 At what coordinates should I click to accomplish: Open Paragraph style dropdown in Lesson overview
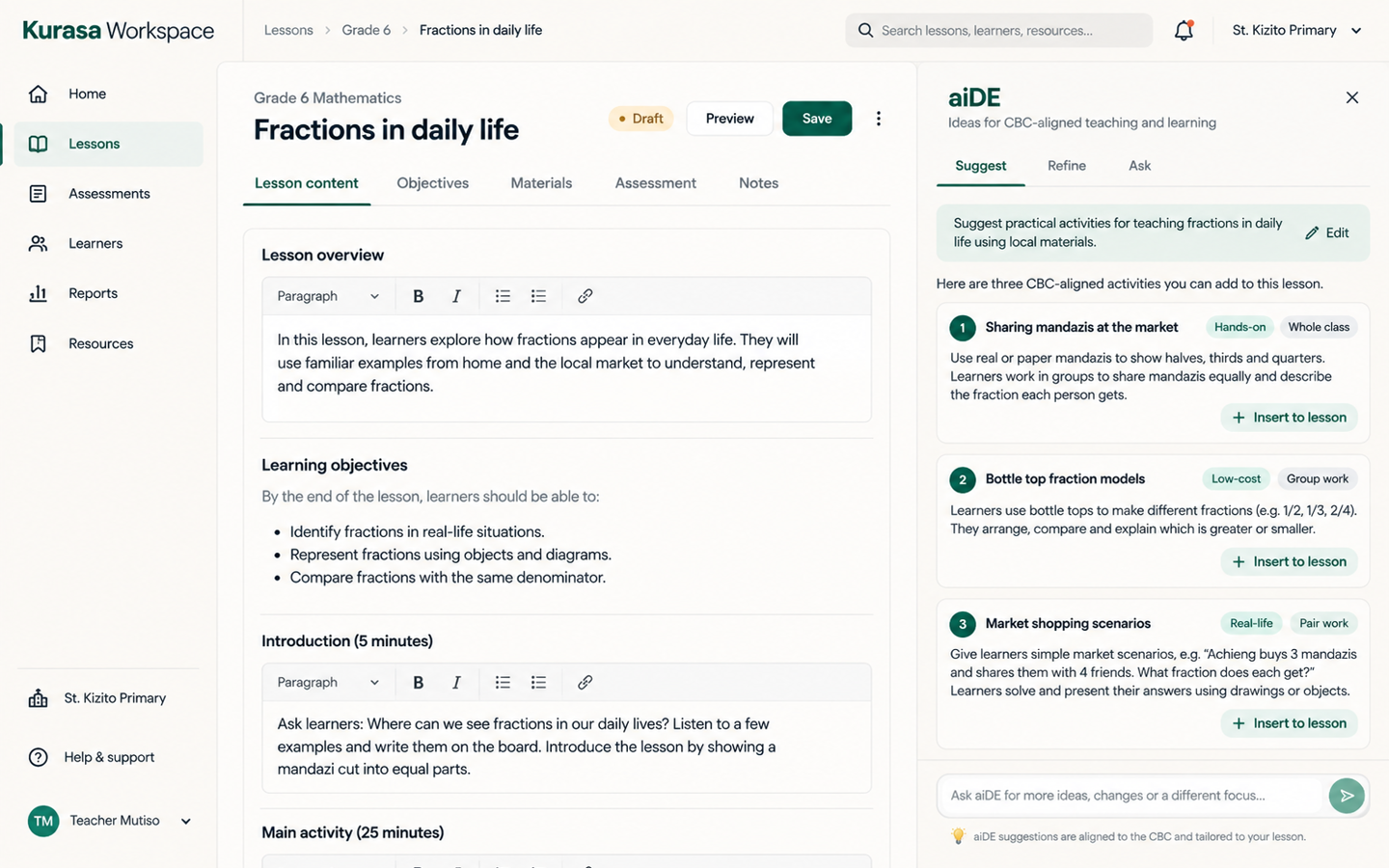(328, 296)
